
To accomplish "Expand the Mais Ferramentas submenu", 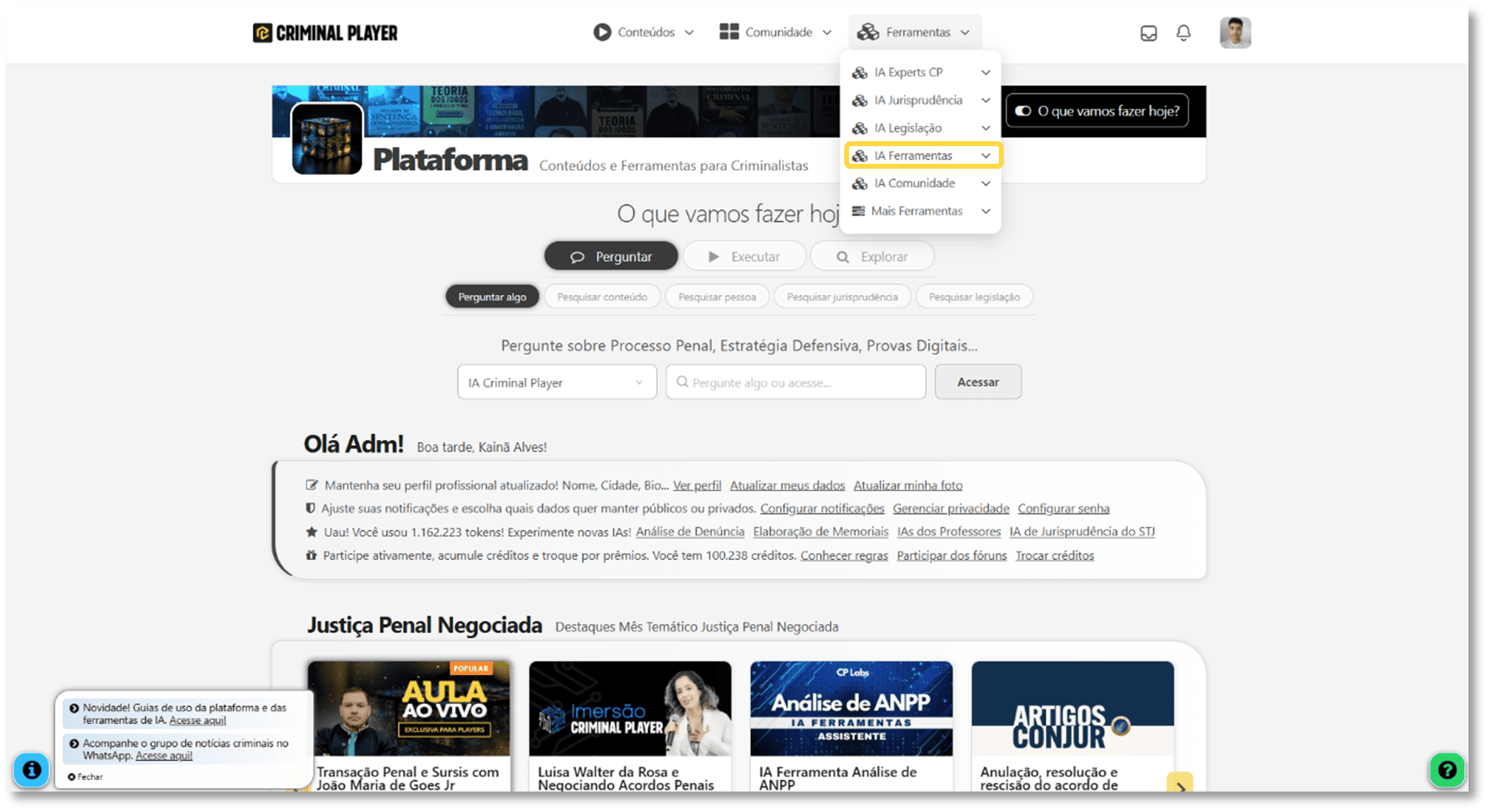I will point(923,211).
